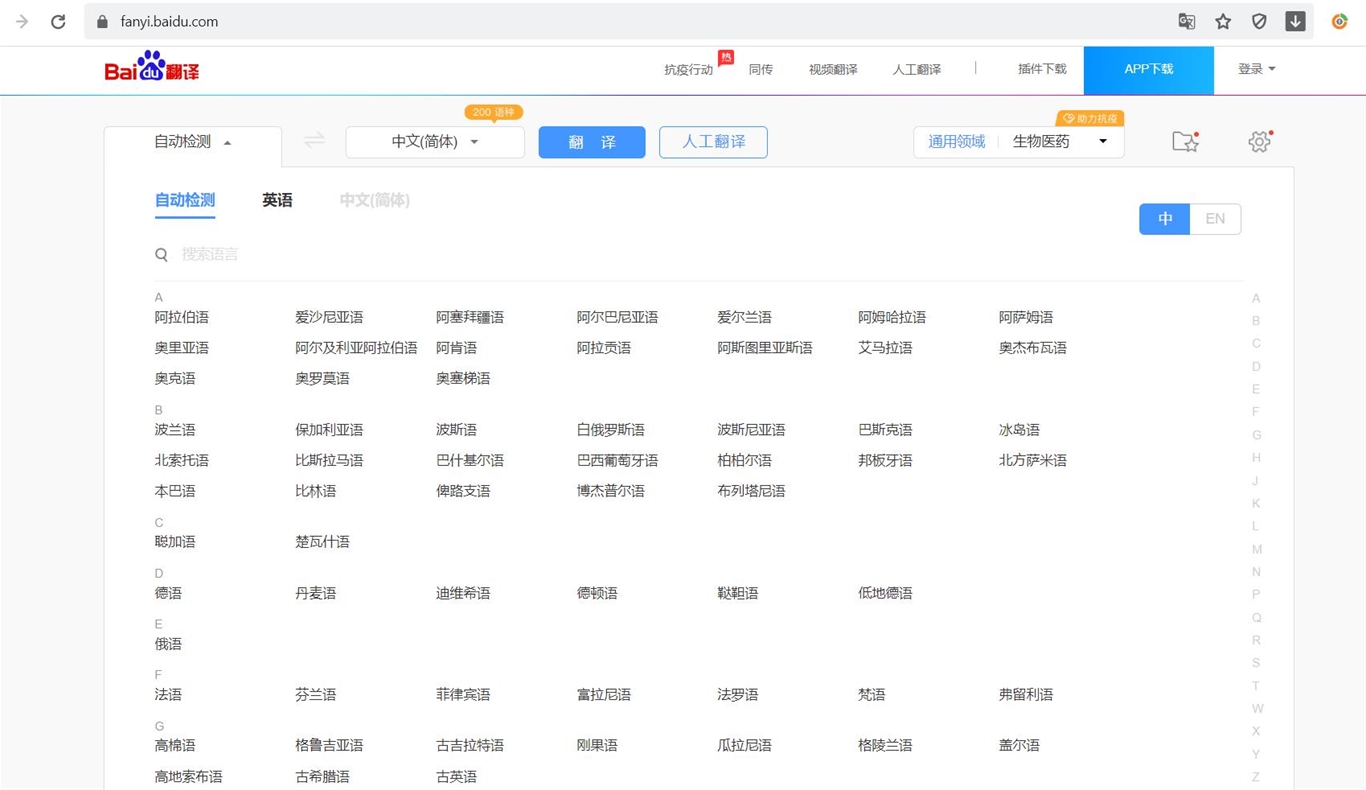
Task: Choose 盖尔语 from the language list
Action: point(1019,746)
